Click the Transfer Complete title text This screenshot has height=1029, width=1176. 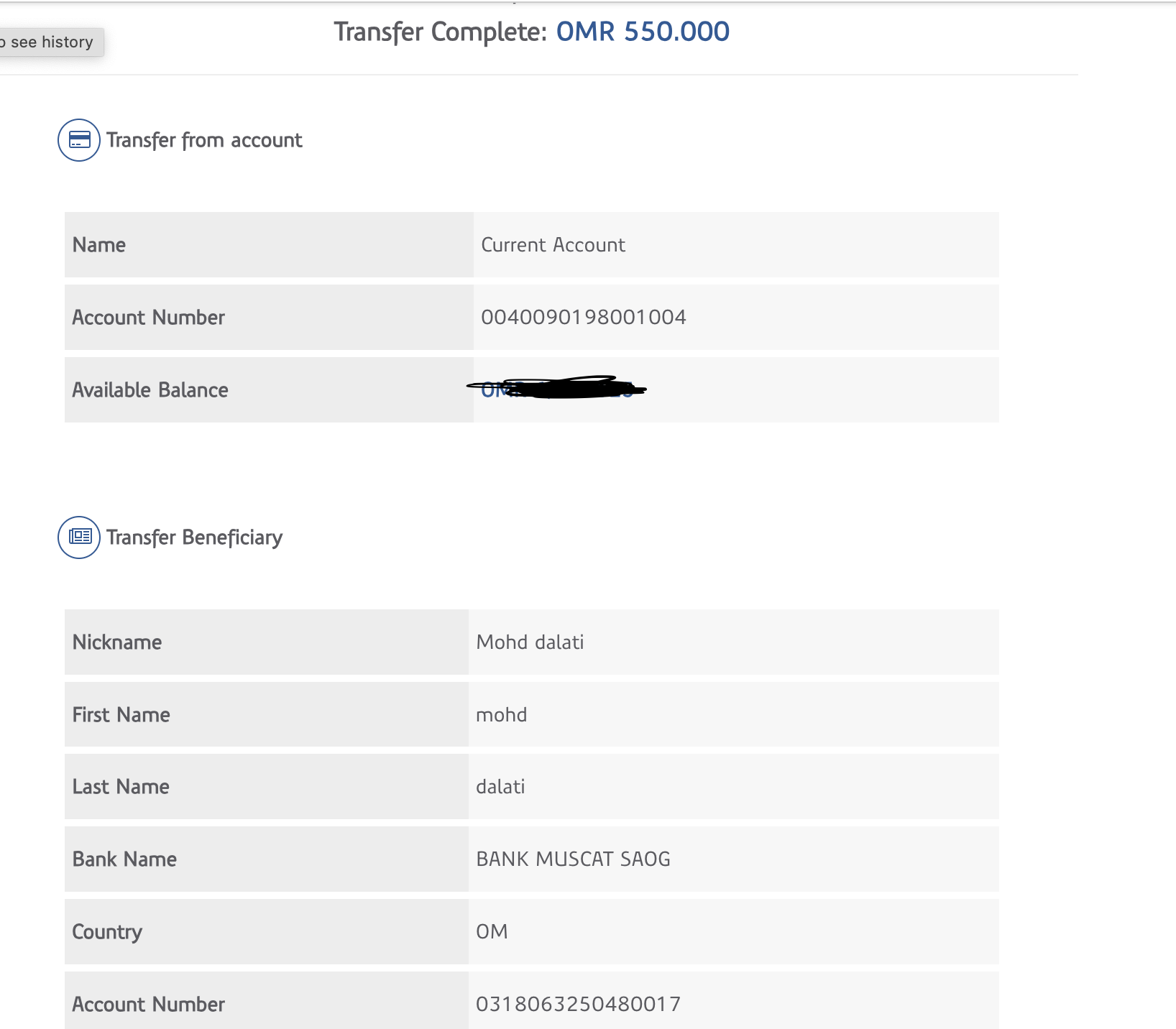click(441, 32)
